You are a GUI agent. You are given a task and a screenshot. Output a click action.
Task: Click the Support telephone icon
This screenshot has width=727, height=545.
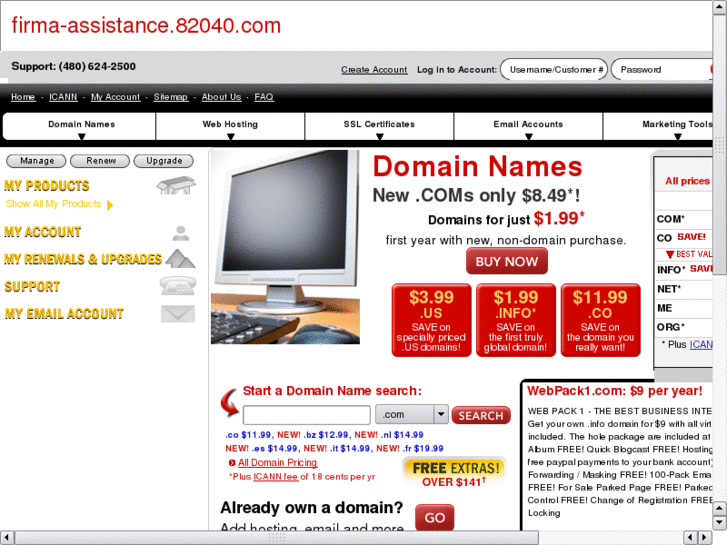[x=178, y=286]
